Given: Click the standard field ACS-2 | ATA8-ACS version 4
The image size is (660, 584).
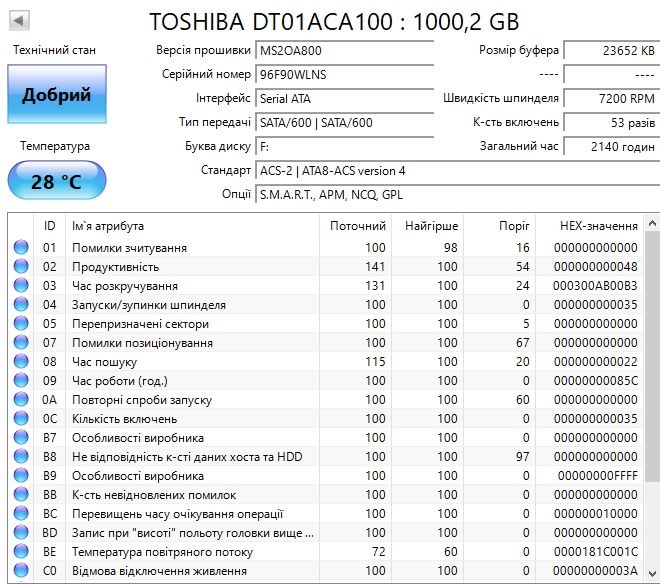Looking at the screenshot, I should 458,171.
